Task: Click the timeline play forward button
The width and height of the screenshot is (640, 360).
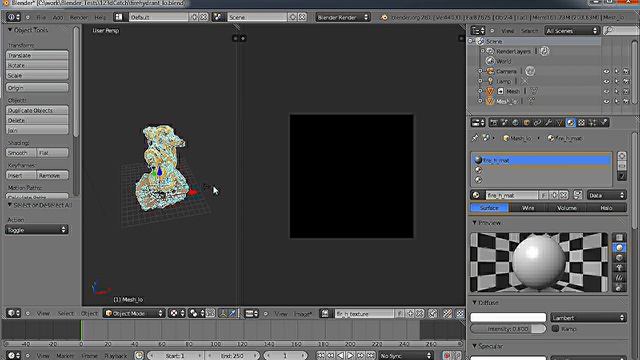Action: (350, 356)
